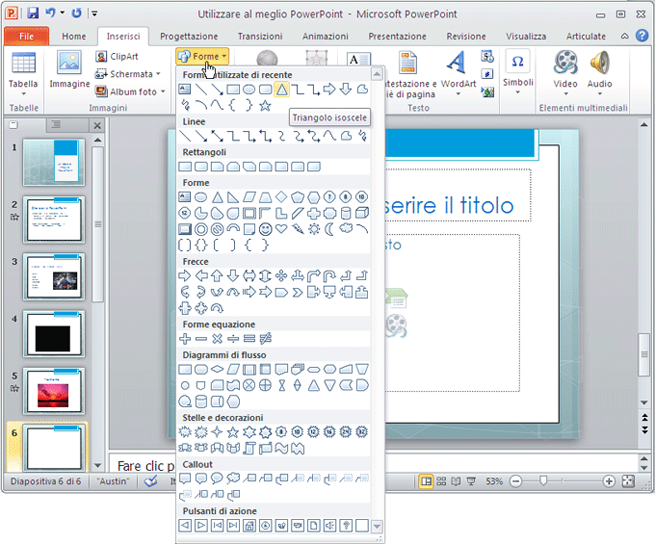
Task: Choose the first rectangle in Rettangoli
Action: click(x=185, y=167)
